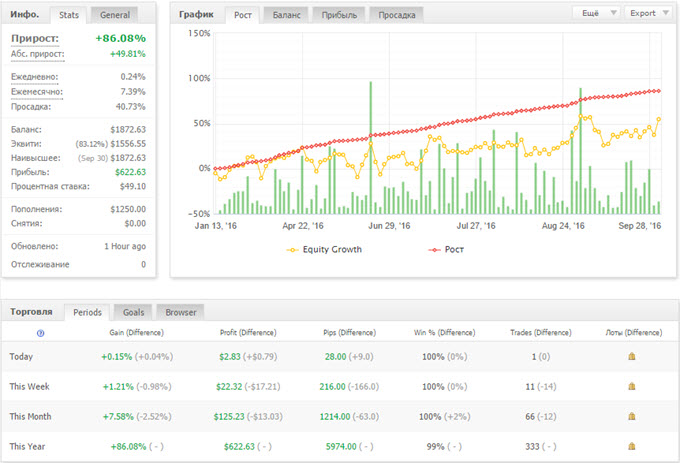680x463 pixels.
Task: Click the Sep 28, '16 axis label
Action: 640,226
